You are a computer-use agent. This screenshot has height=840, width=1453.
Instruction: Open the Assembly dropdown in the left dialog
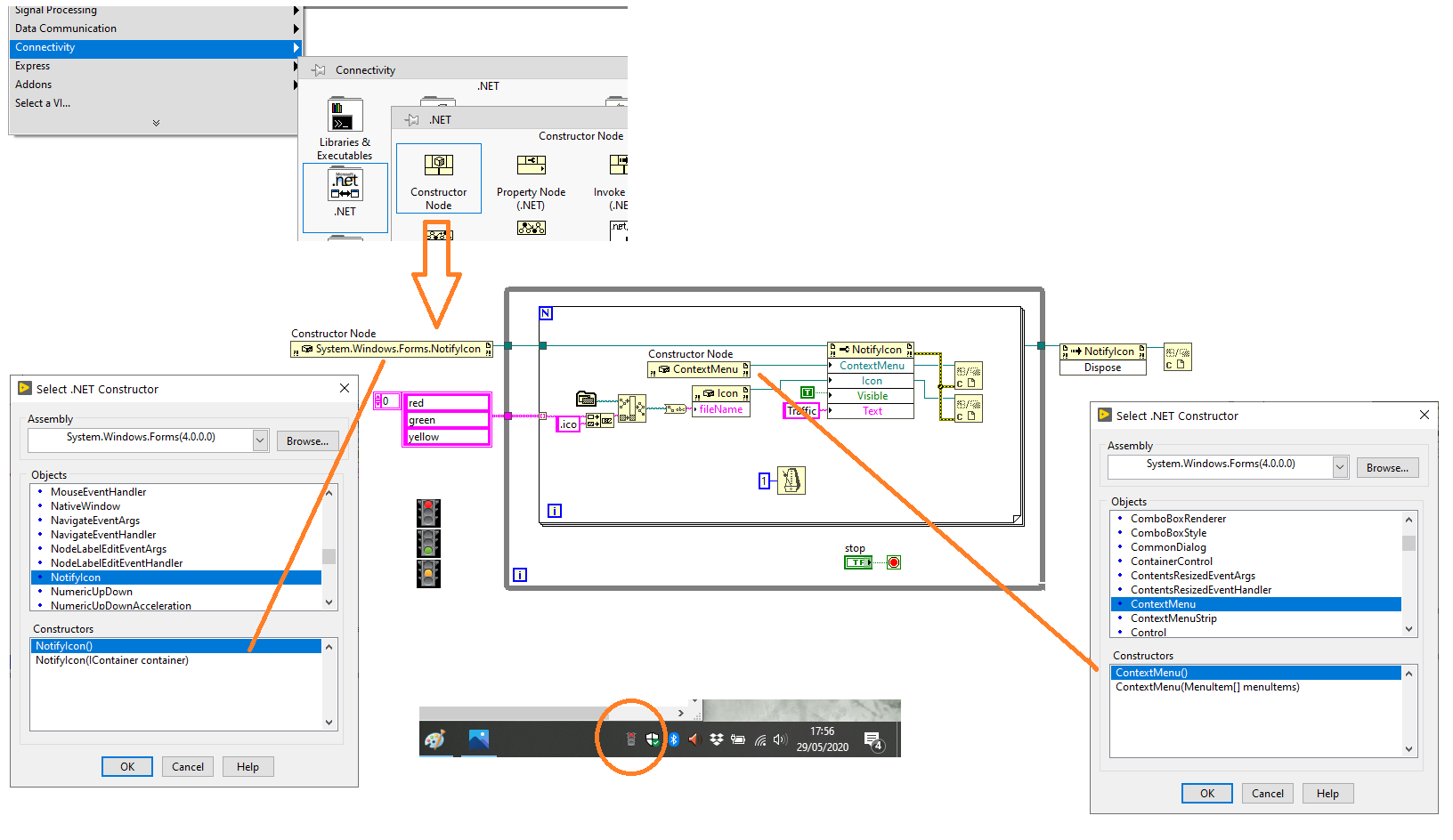coord(259,440)
